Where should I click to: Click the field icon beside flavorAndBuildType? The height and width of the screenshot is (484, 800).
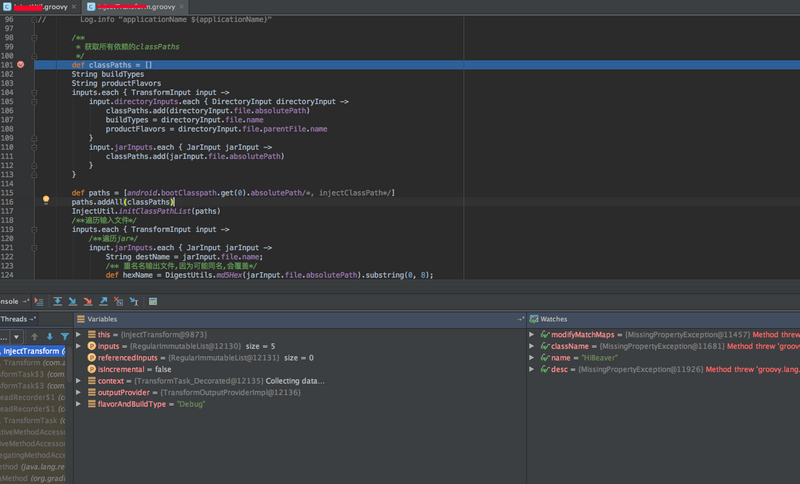pyautogui.click(x=92, y=403)
